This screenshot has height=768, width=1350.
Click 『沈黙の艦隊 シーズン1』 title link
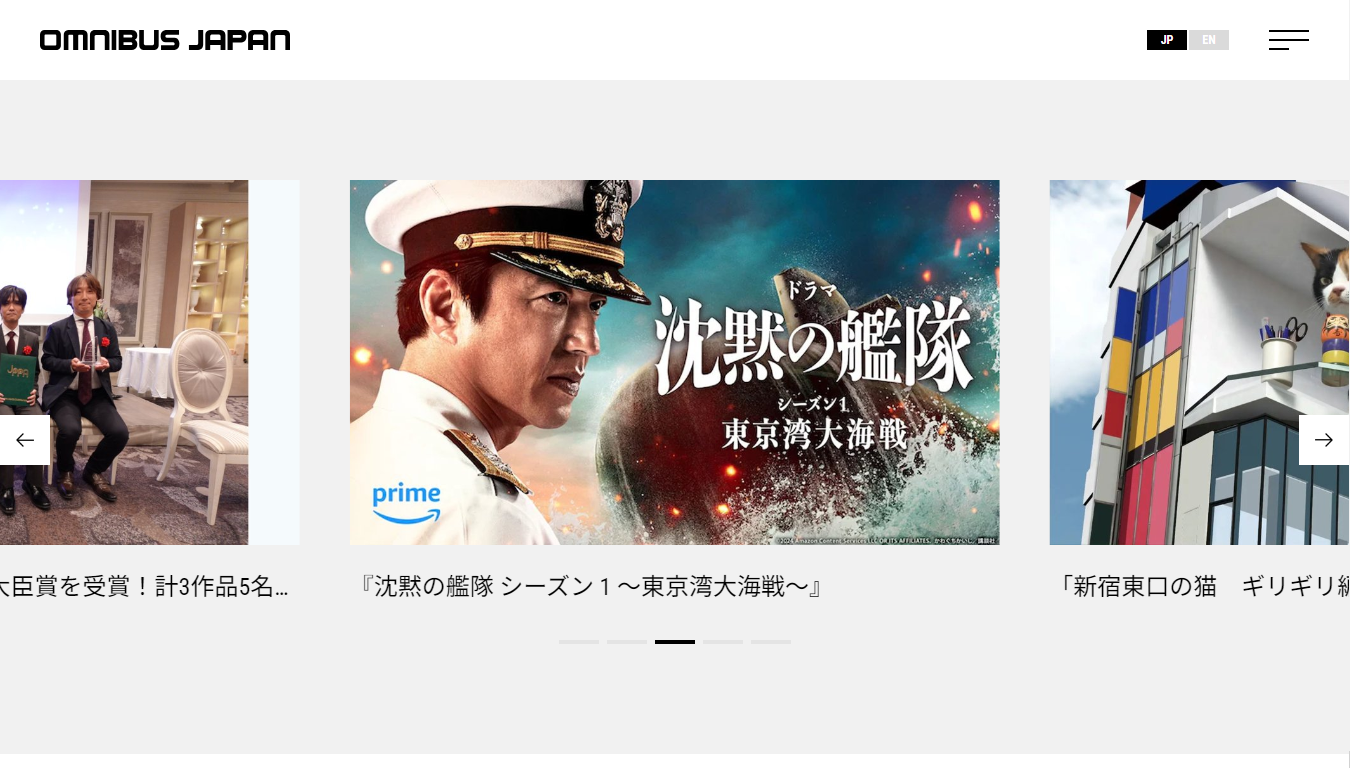point(590,587)
